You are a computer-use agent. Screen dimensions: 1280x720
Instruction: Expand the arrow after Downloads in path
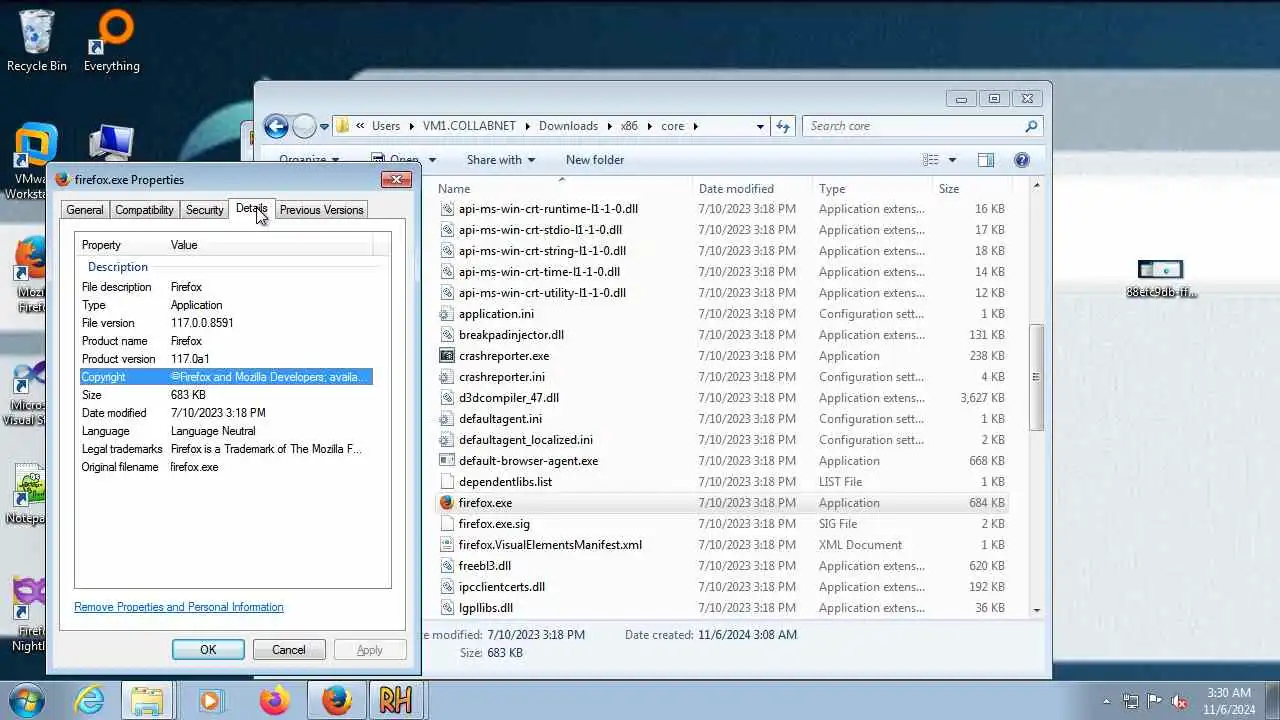point(609,126)
